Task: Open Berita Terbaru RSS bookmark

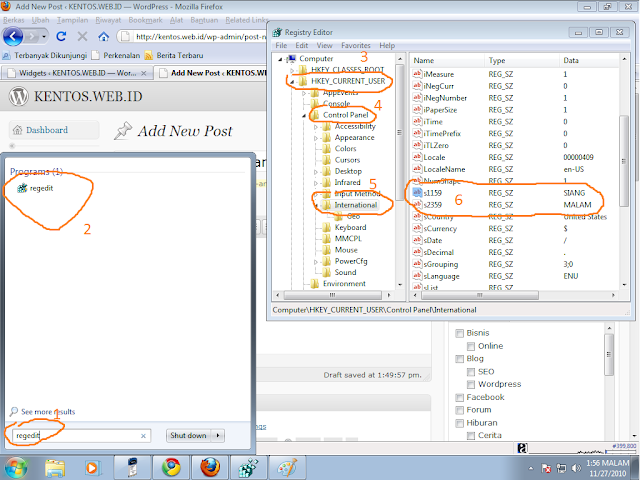Action: 174,56
